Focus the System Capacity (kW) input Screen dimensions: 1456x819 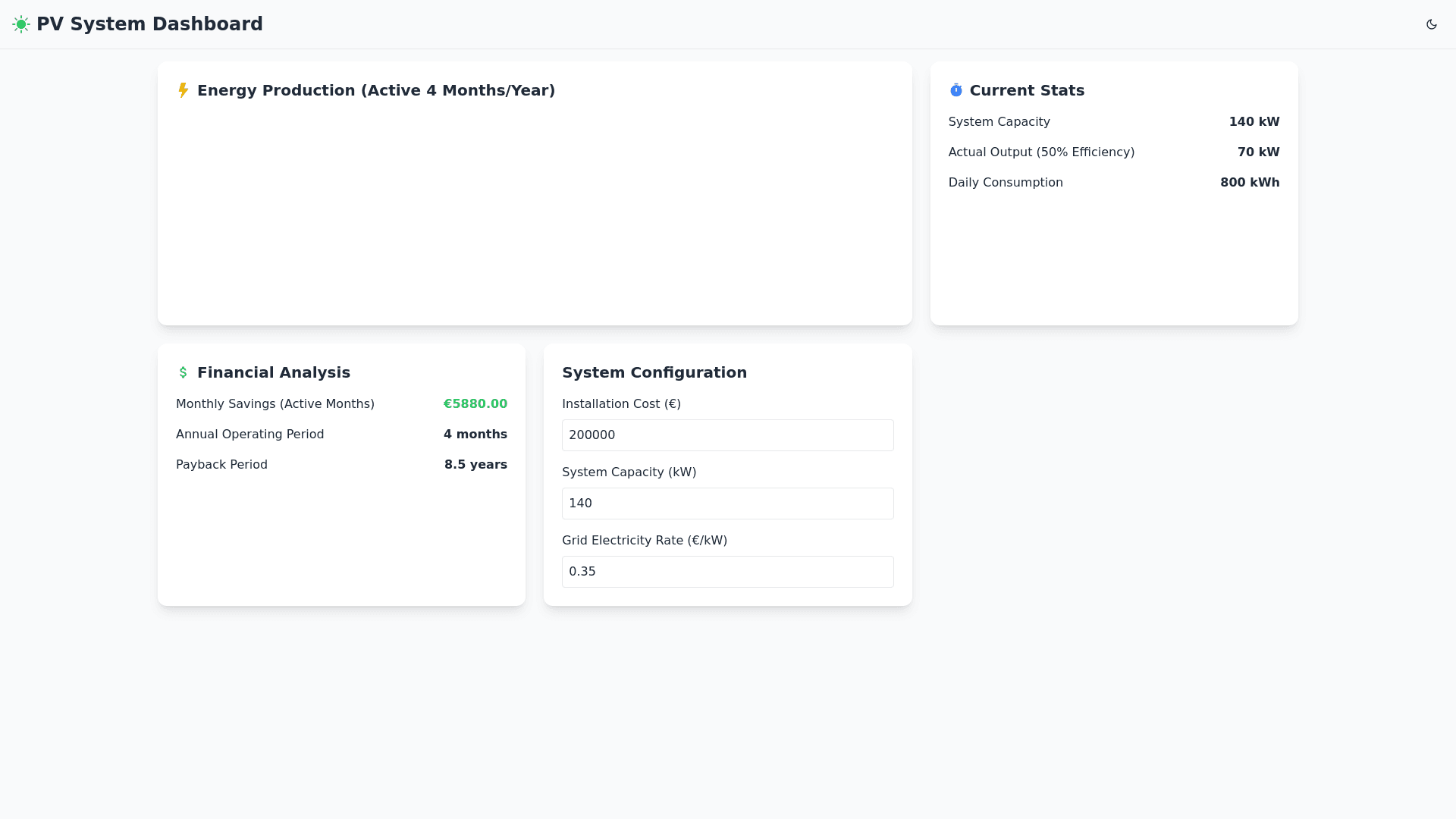click(727, 504)
